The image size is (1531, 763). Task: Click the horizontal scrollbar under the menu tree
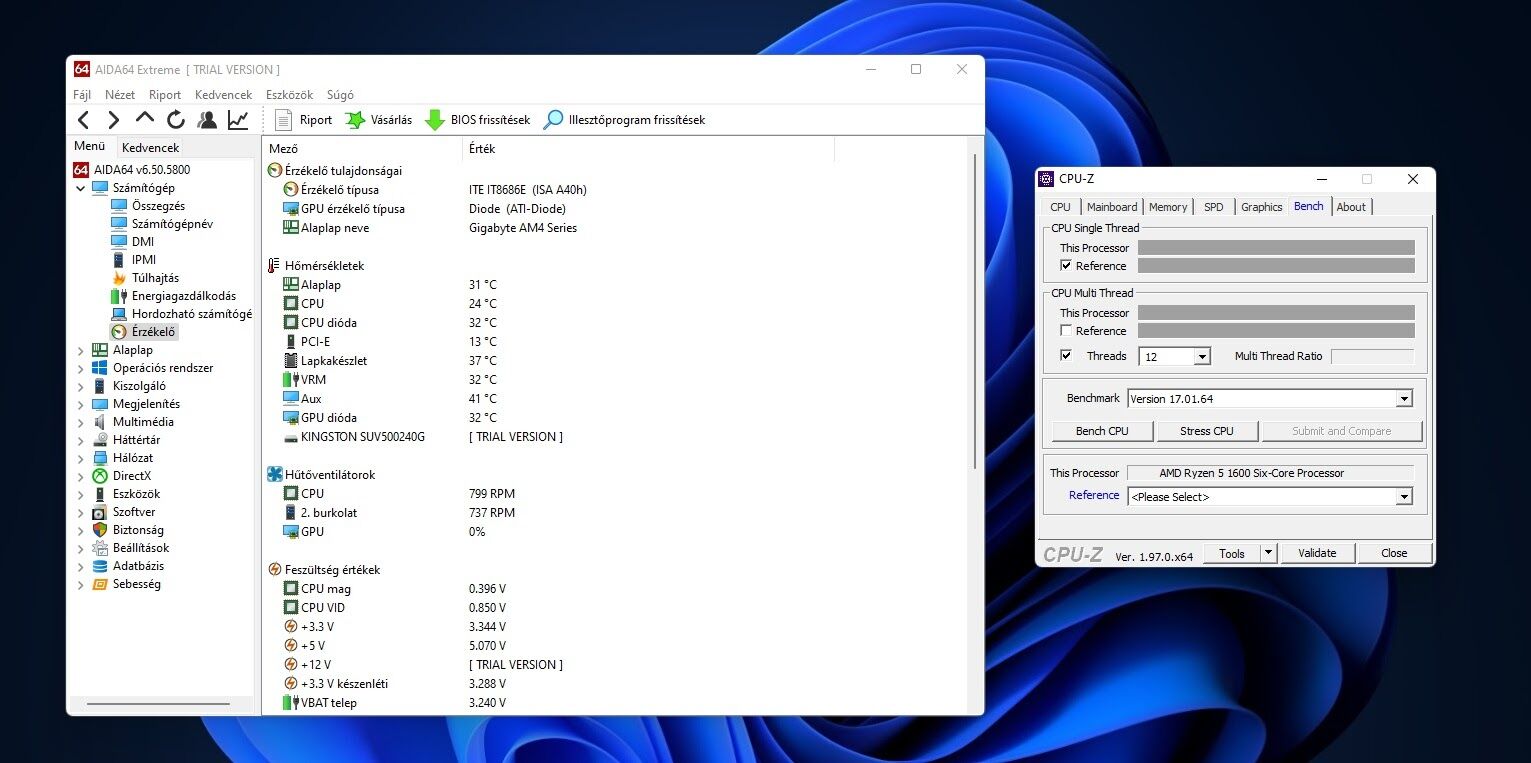tap(157, 704)
